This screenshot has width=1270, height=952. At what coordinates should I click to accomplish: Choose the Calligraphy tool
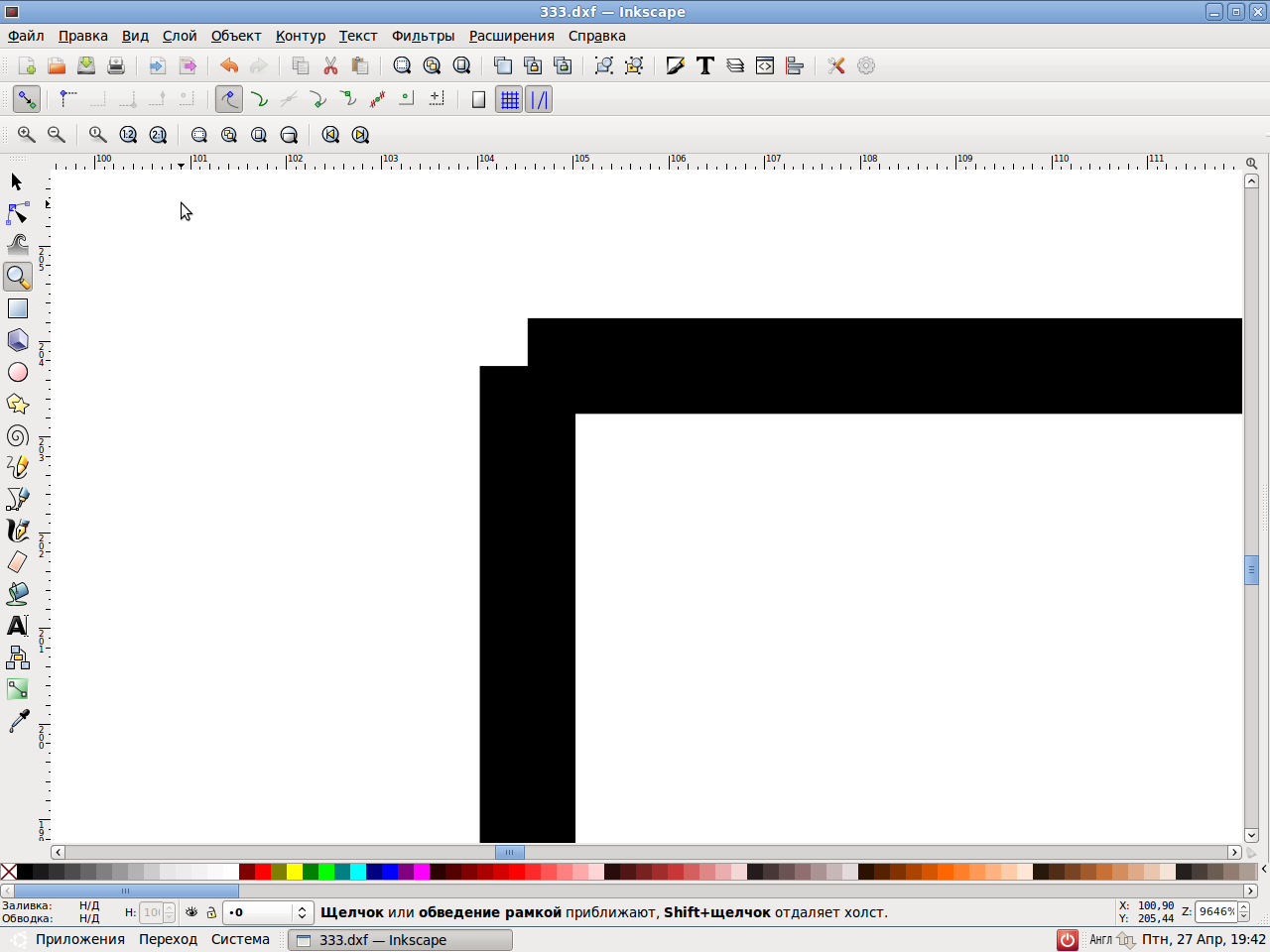[x=17, y=531]
